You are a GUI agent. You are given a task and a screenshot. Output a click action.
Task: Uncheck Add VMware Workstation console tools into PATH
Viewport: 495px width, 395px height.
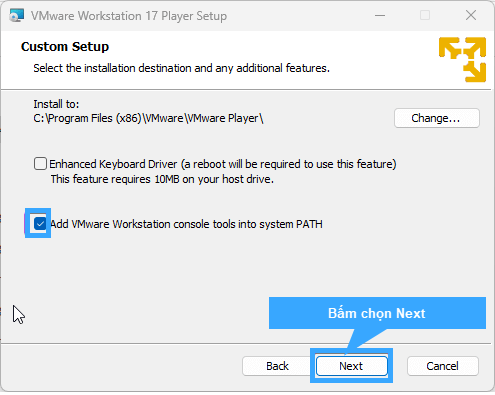click(x=40, y=224)
